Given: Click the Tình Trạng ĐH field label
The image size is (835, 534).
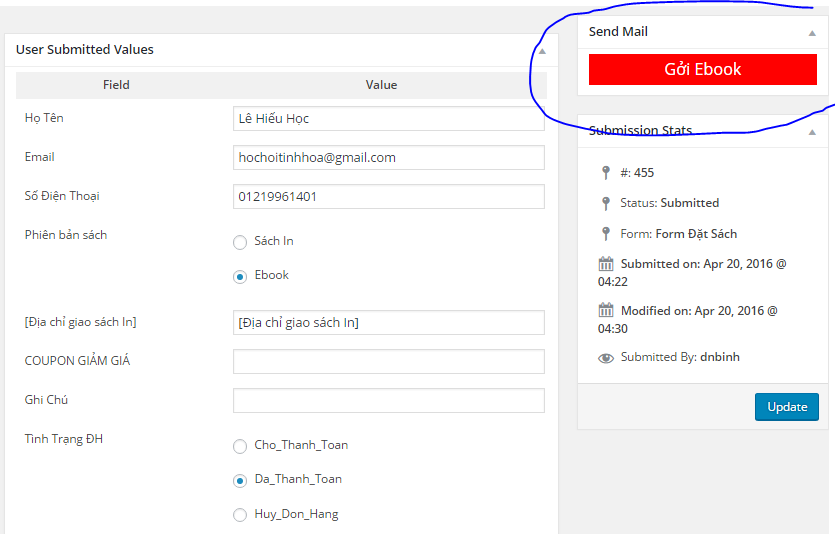Looking at the screenshot, I should pos(63,439).
